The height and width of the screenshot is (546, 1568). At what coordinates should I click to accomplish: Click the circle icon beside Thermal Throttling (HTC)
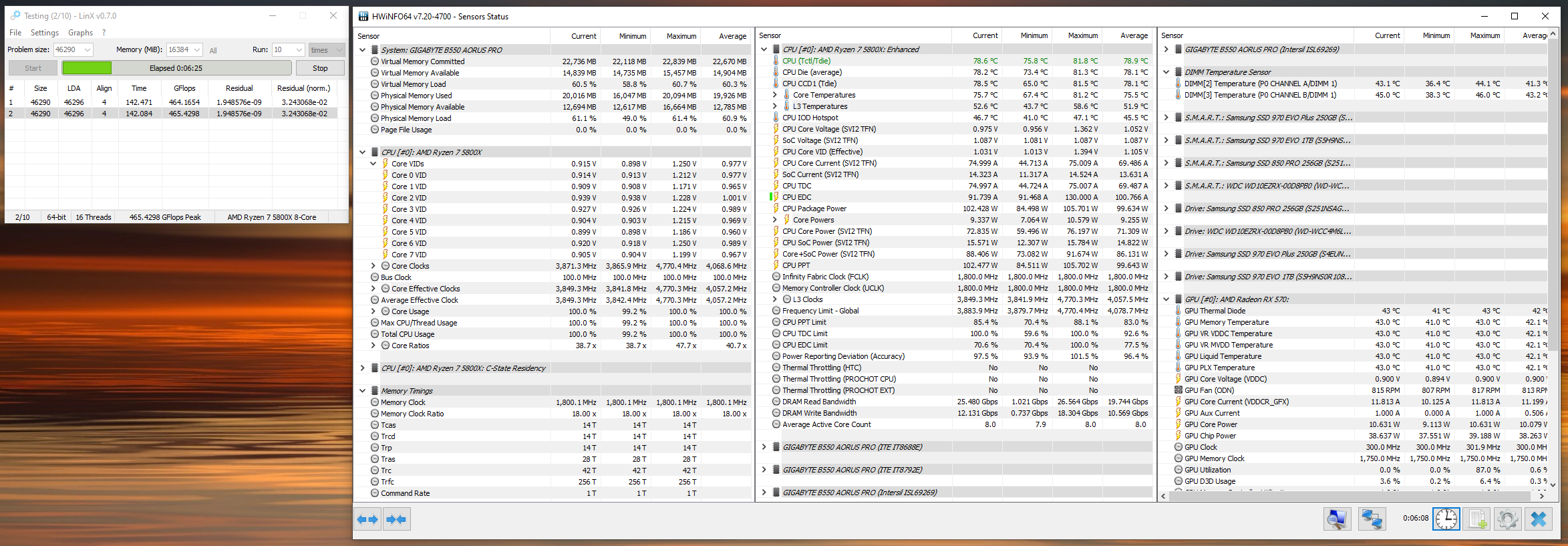point(776,368)
